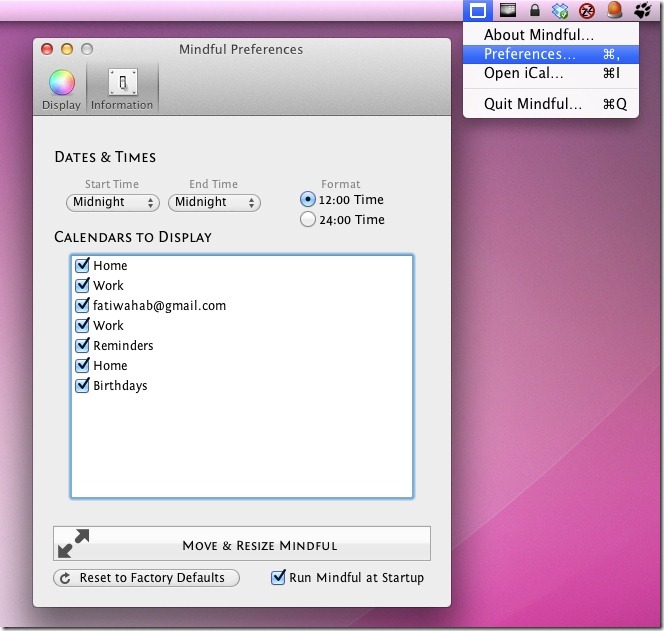The height and width of the screenshot is (631, 664).
Task: Uncheck the Home calendar below Reminders
Action: (82, 365)
